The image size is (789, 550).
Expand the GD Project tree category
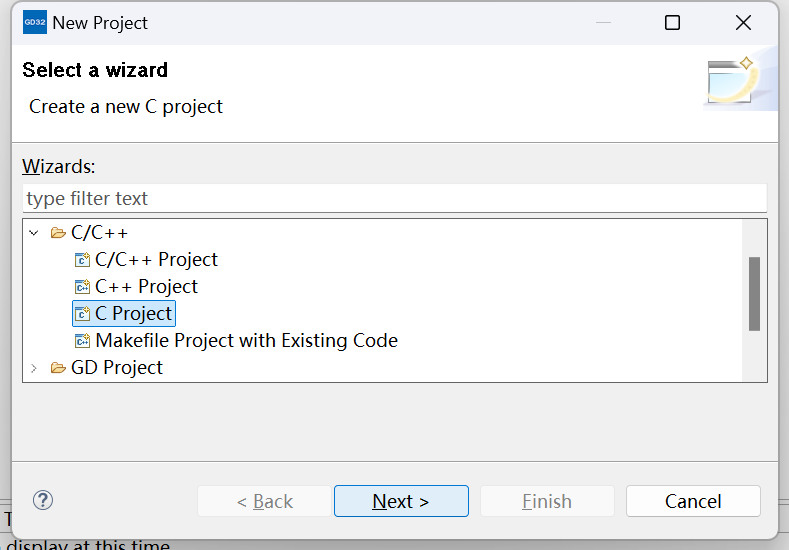(34, 368)
